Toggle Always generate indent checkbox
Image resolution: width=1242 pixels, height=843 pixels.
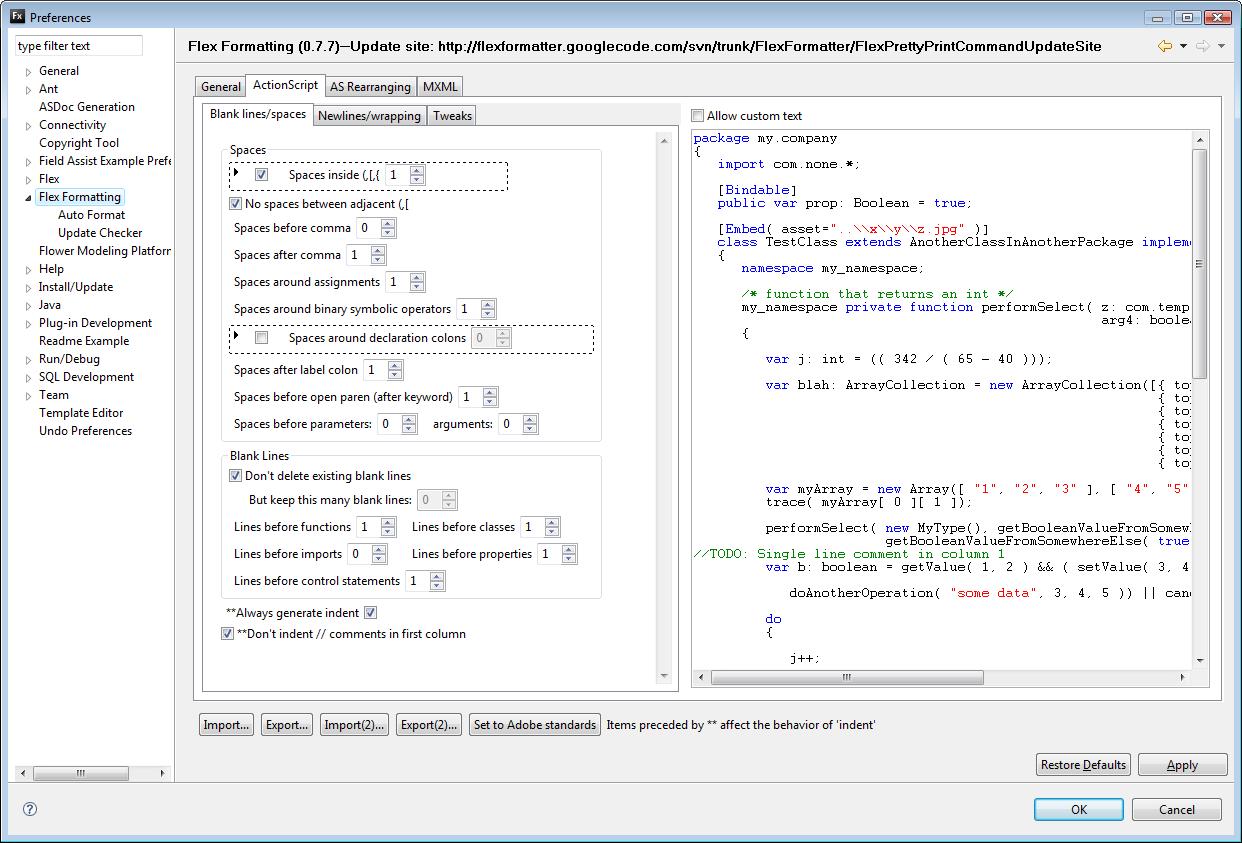370,613
